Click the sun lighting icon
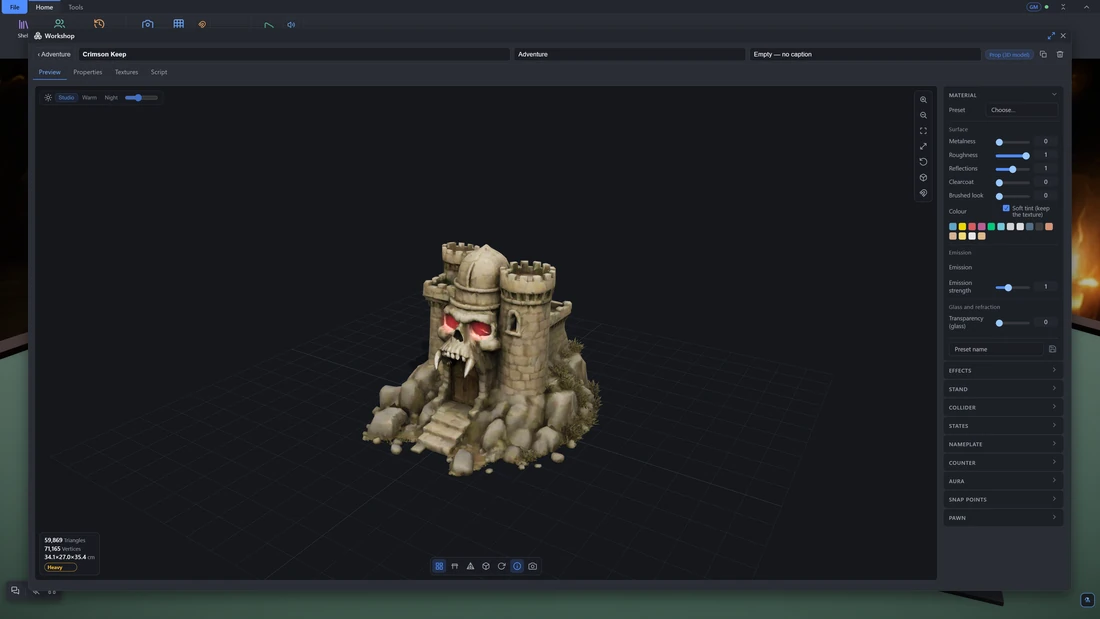This screenshot has width=1100, height=619. point(48,98)
